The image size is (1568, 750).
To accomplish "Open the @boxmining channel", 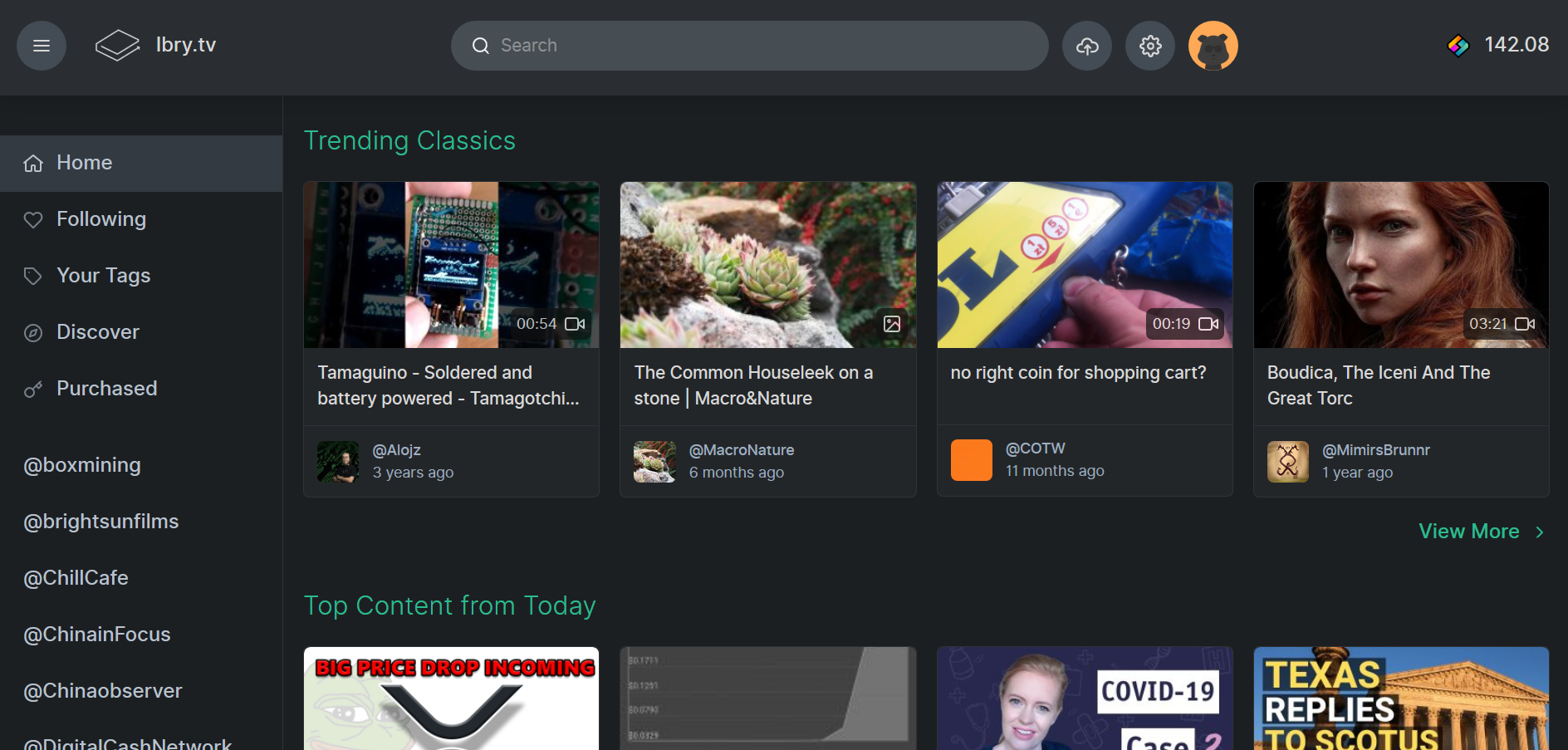I will (x=82, y=465).
